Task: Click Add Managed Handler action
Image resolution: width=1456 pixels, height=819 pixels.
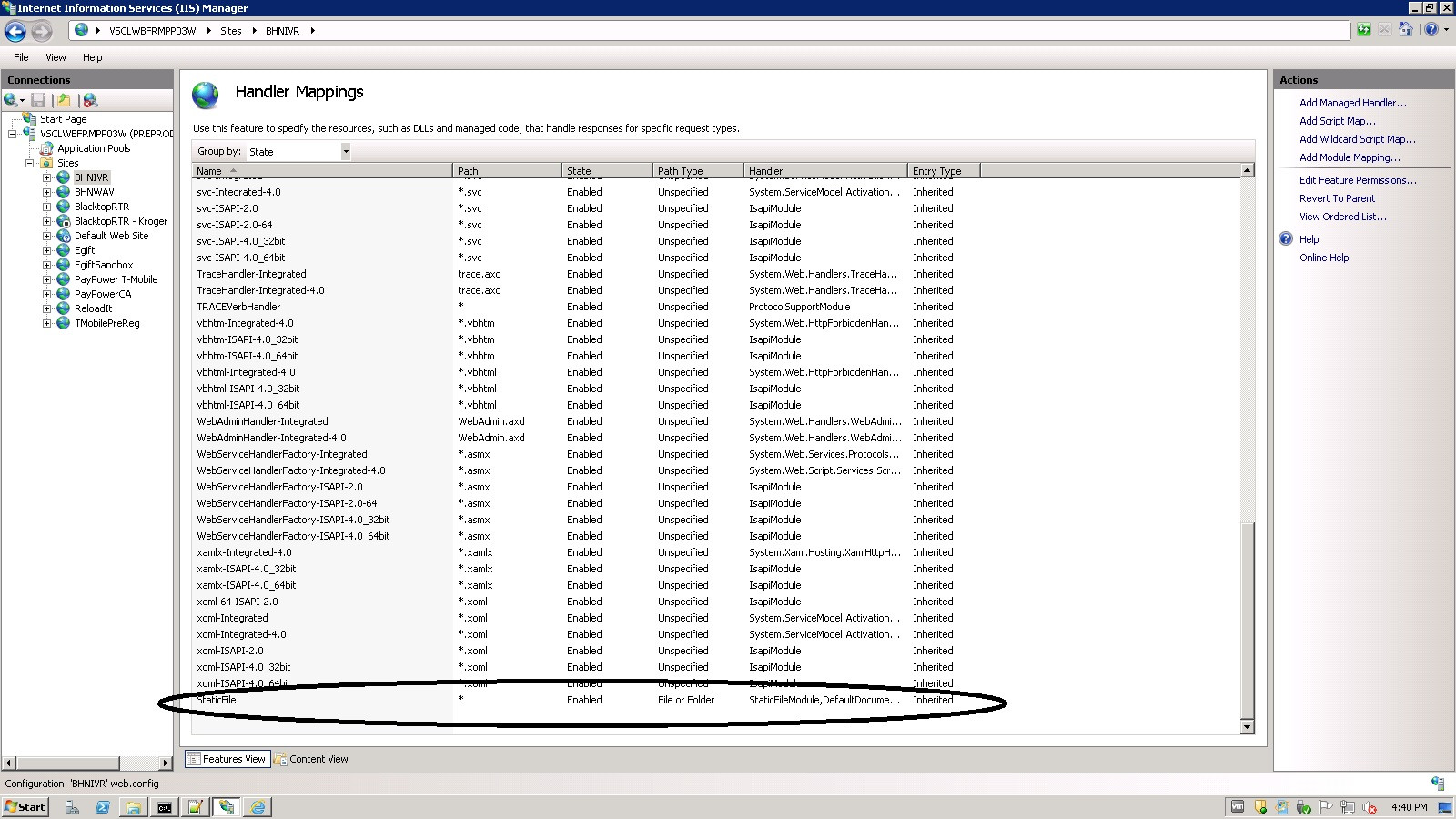Action: point(1352,103)
